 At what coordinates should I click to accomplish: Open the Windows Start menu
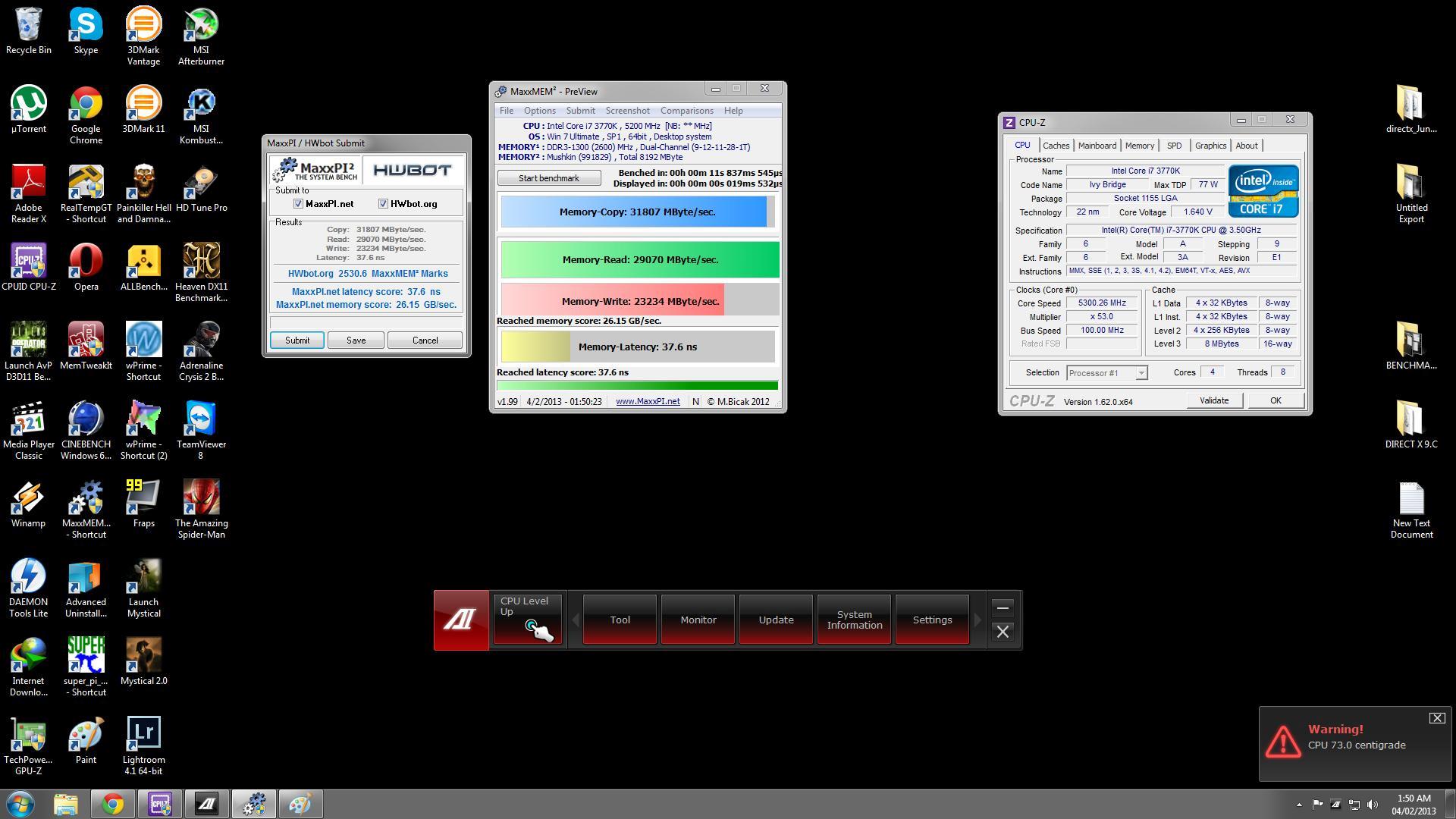coord(20,804)
